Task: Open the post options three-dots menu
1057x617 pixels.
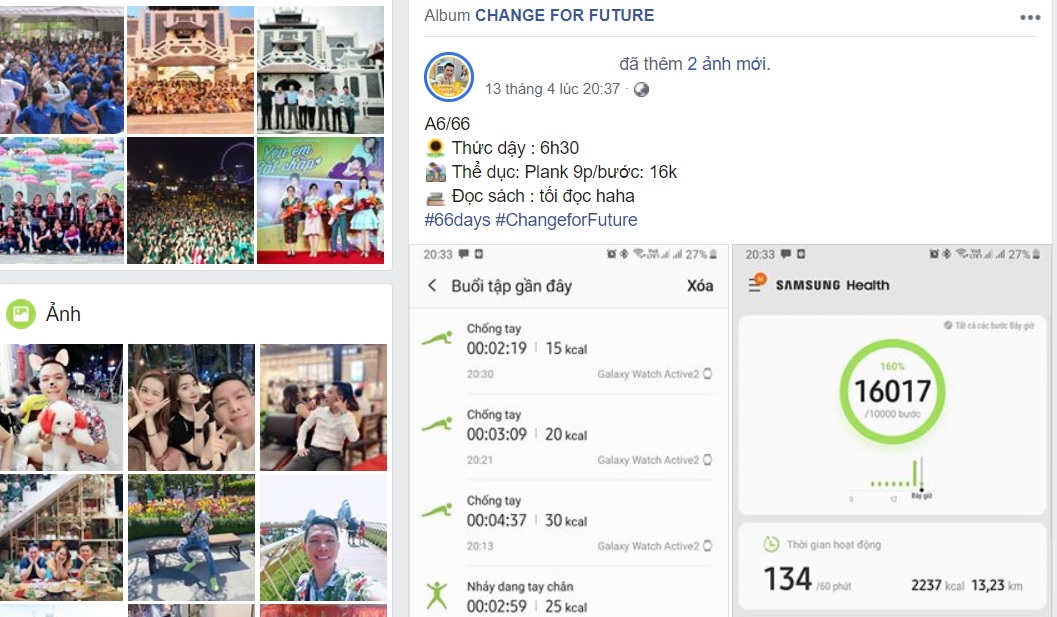Action: (1029, 18)
